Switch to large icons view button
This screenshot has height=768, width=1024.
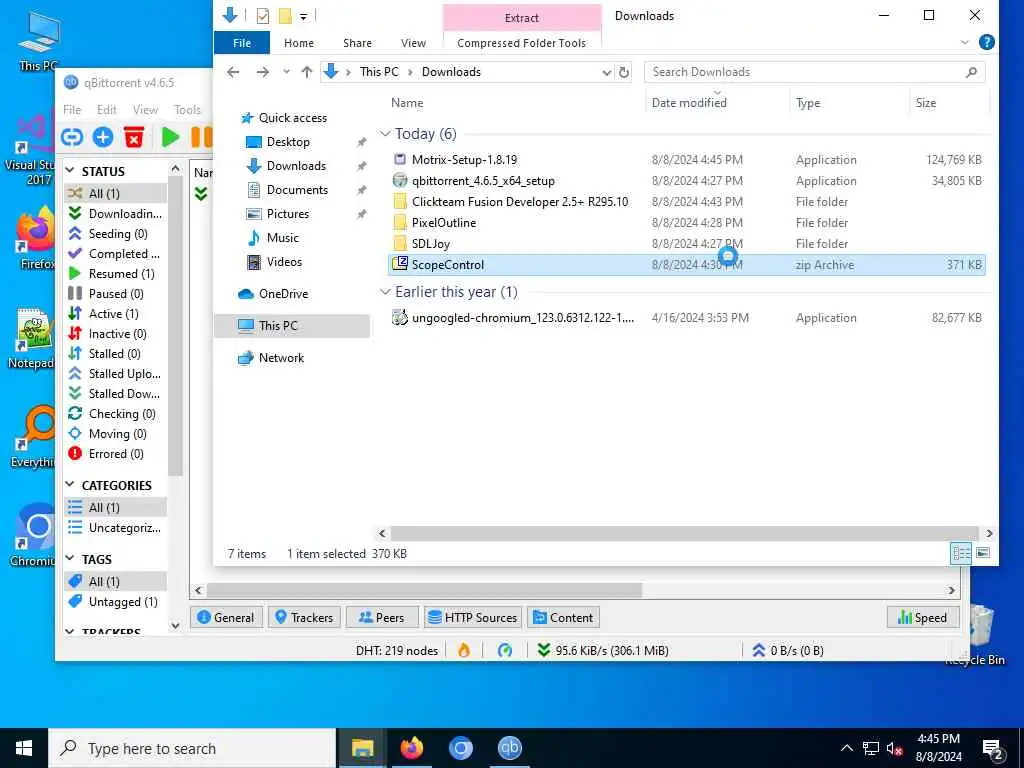[983, 554]
